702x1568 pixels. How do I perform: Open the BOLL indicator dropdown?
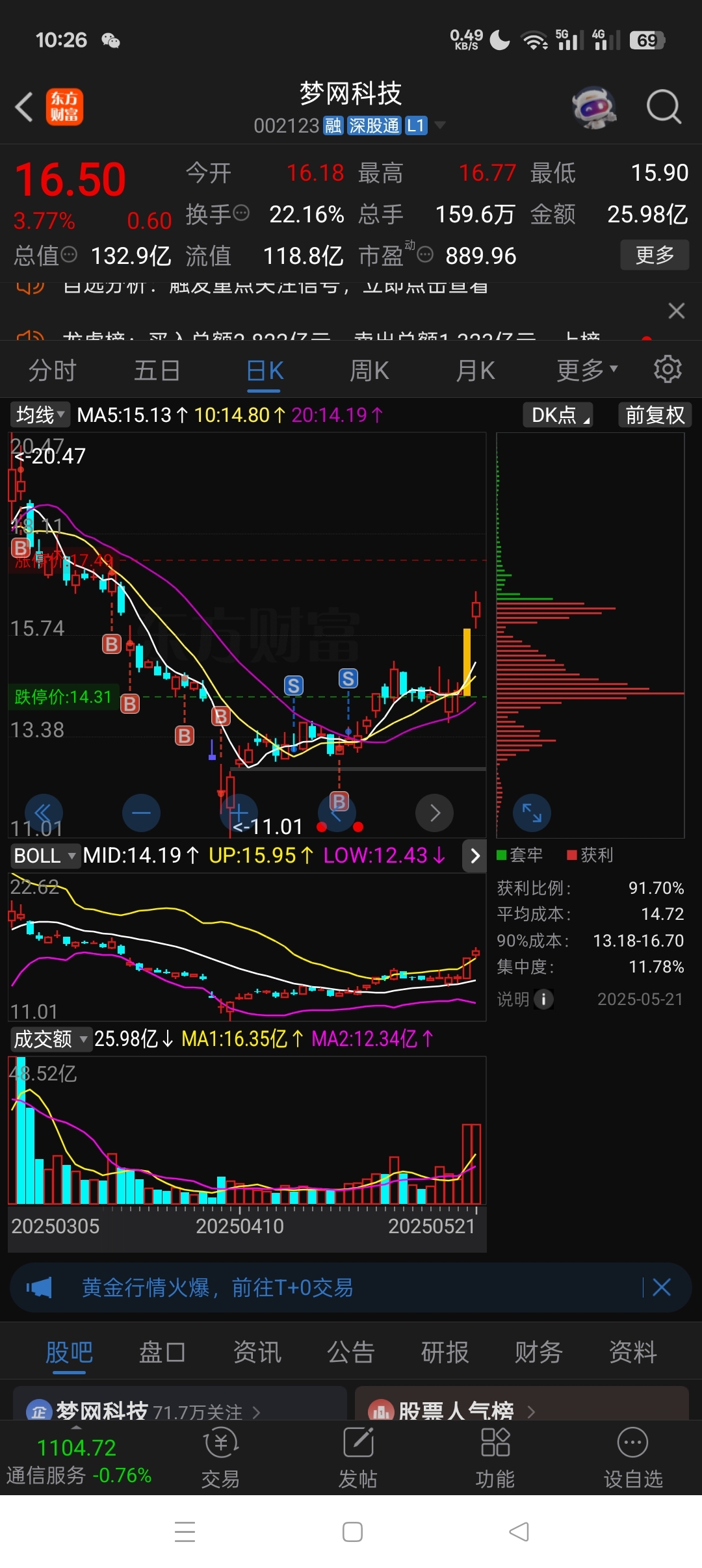point(45,856)
